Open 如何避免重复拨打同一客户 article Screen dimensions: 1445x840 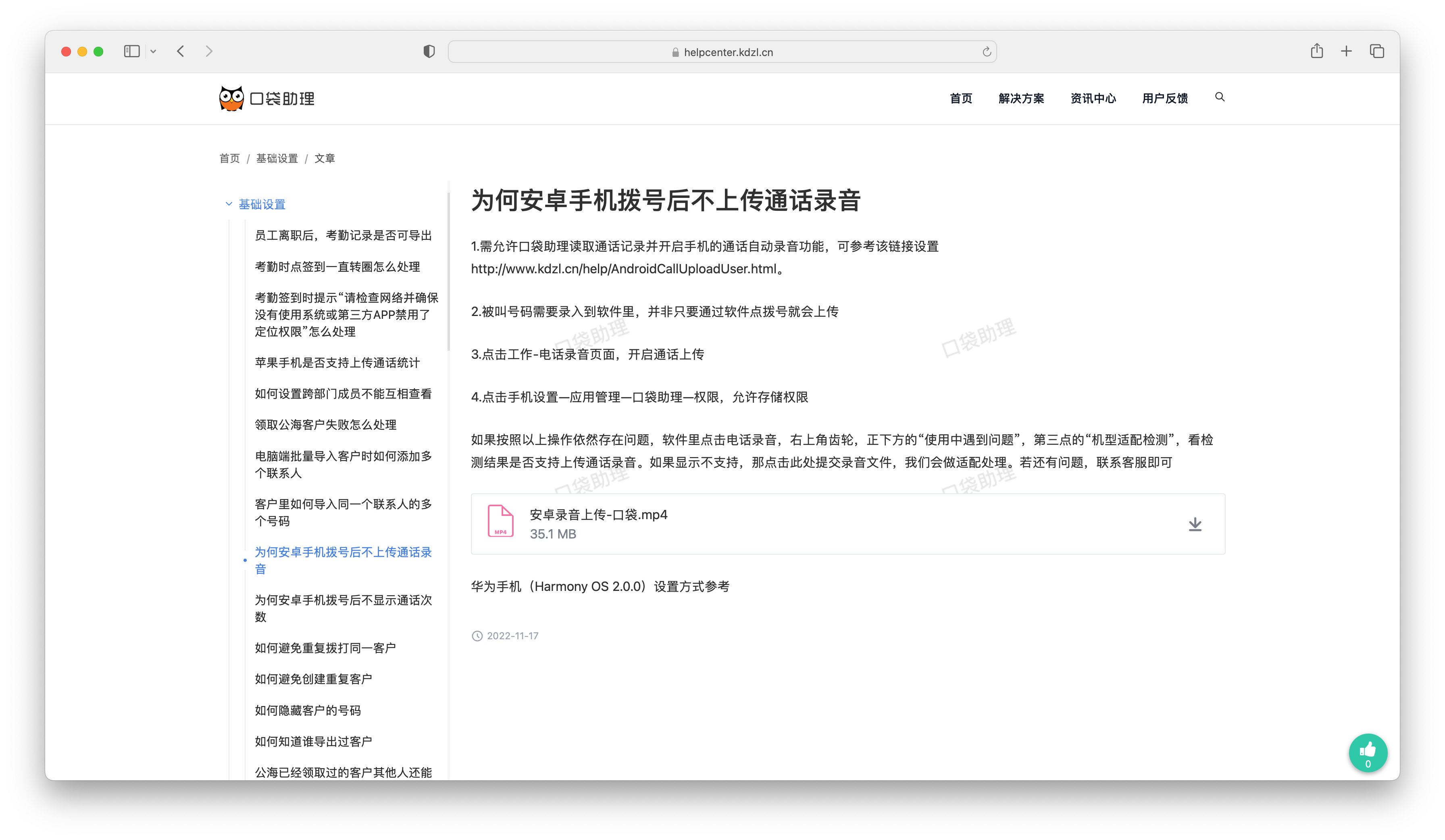(325, 648)
